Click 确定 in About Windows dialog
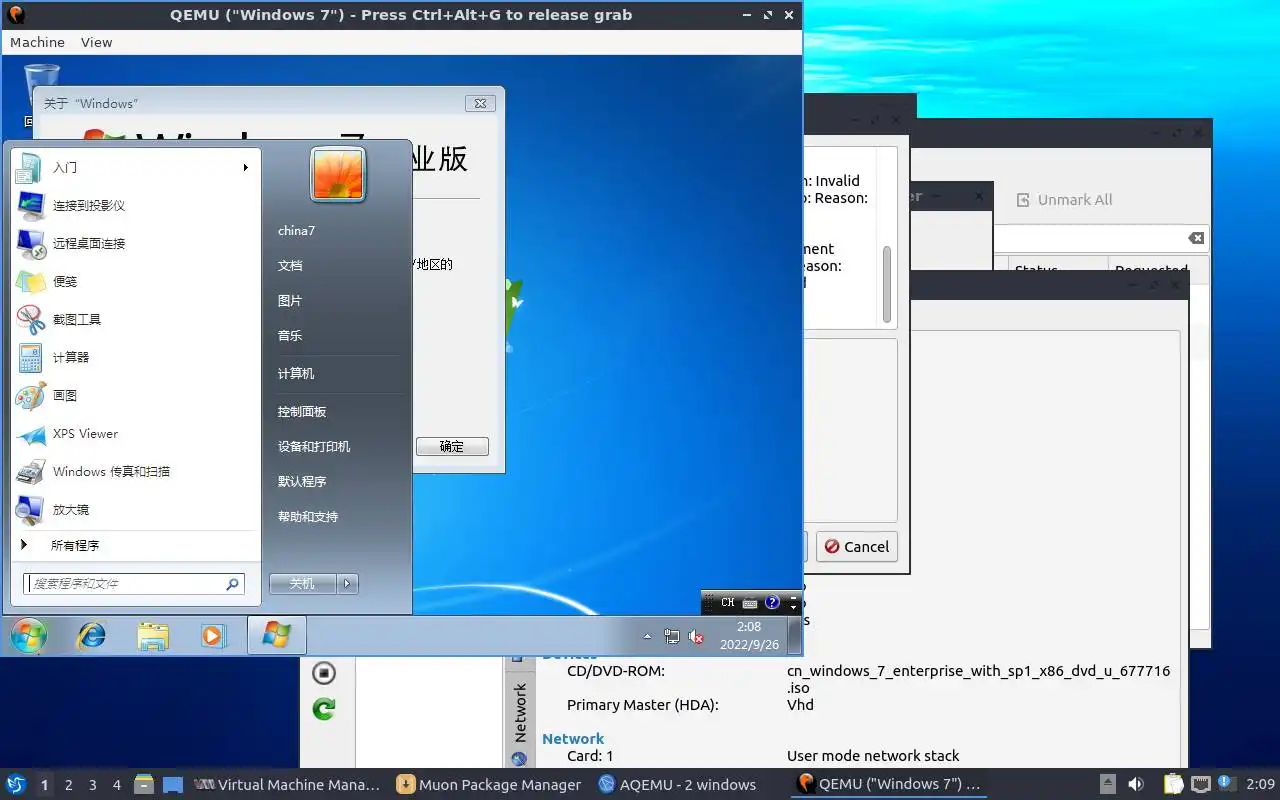Screen dimensions: 1280x800 (x=452, y=446)
